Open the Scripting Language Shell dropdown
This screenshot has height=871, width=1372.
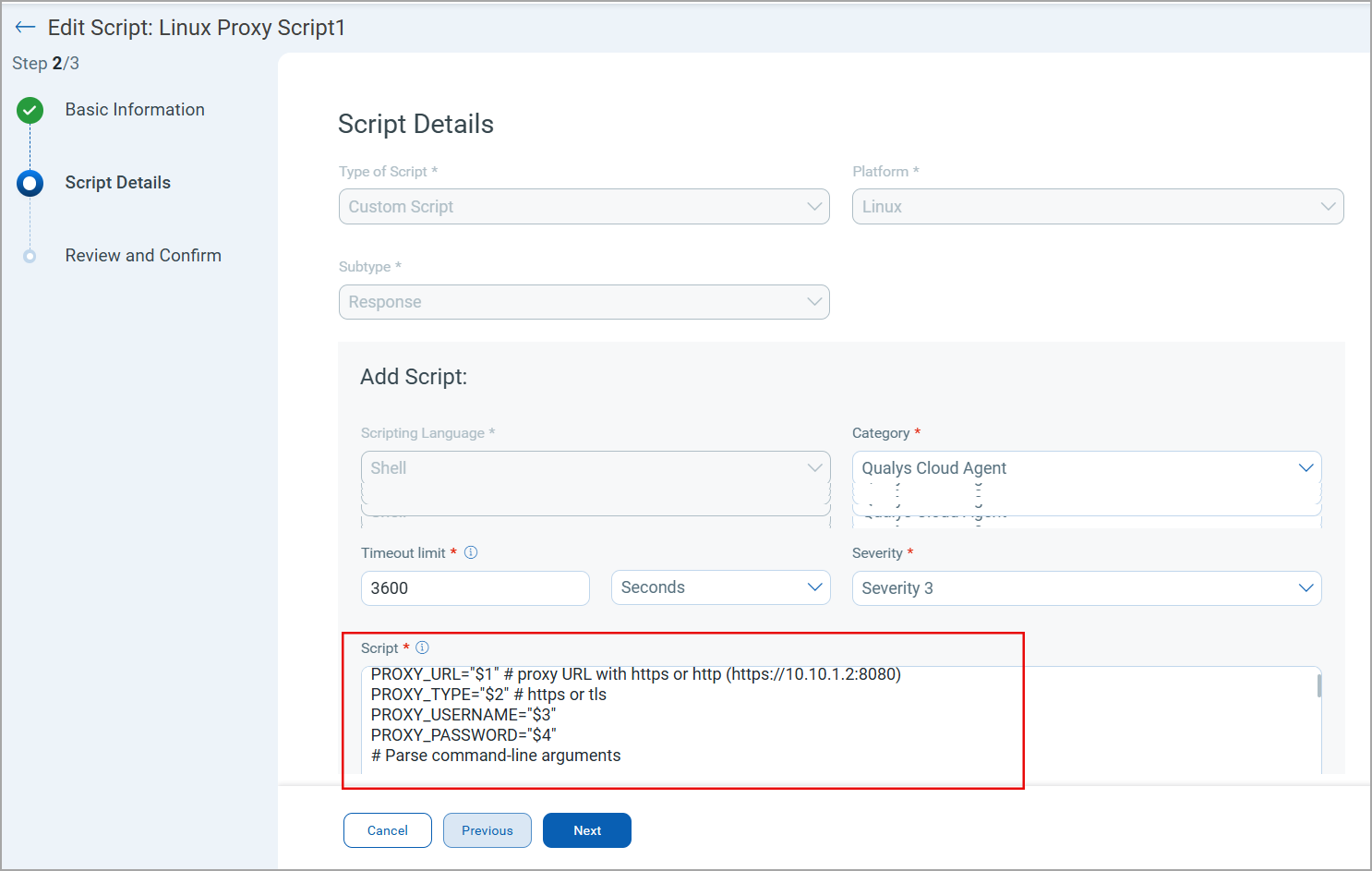click(596, 468)
